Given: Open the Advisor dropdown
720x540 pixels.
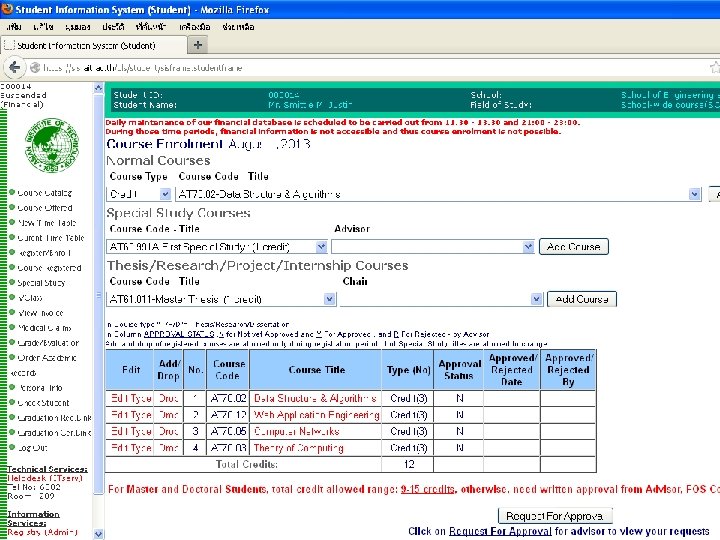Looking at the screenshot, I should [528, 247].
